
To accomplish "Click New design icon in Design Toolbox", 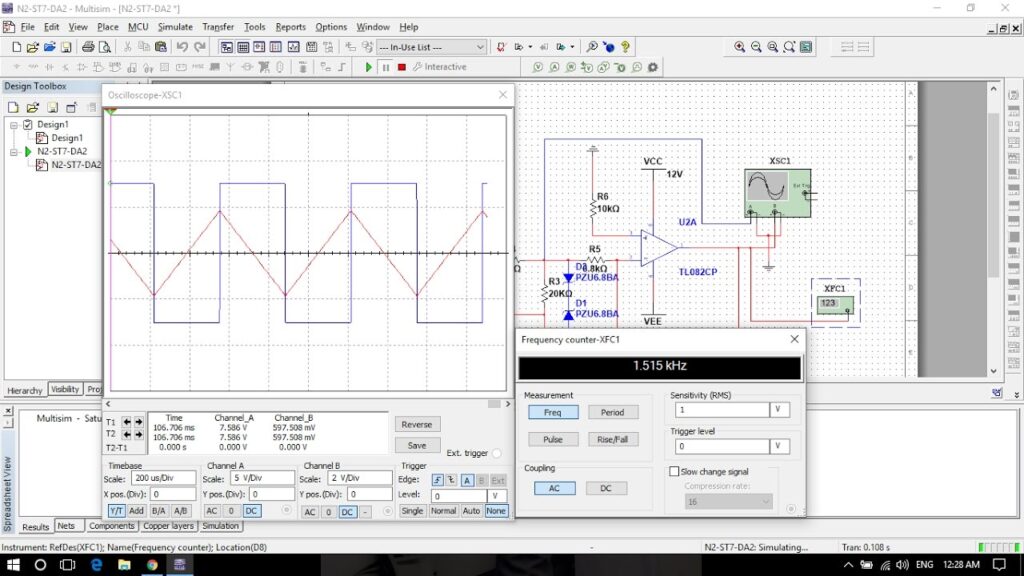I will pos(13,107).
